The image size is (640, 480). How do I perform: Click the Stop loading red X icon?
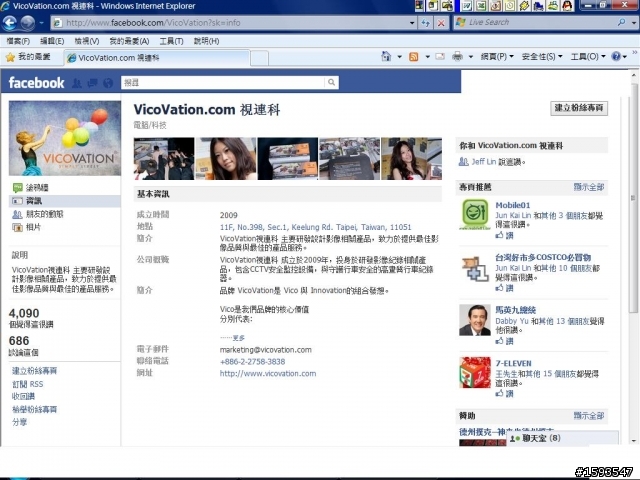pos(441,23)
